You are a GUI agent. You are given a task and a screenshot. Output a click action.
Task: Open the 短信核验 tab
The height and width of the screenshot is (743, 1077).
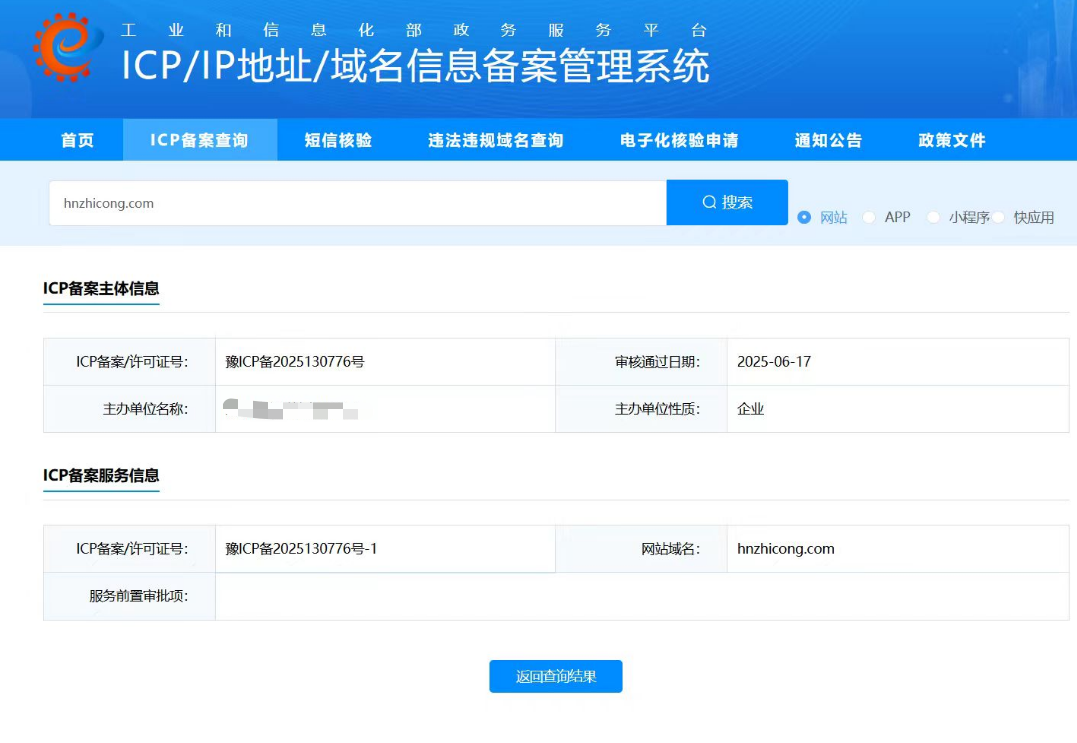(338, 140)
